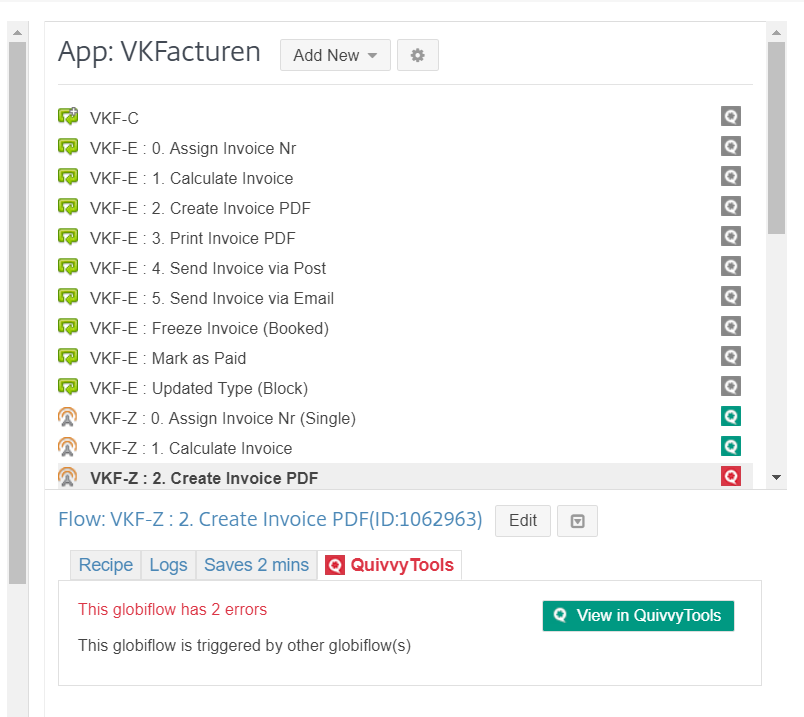Click the antenna icon left of VKF-Z : 1. Calculate Invoice
Viewport: 804px width, 717px height.
coord(67,447)
